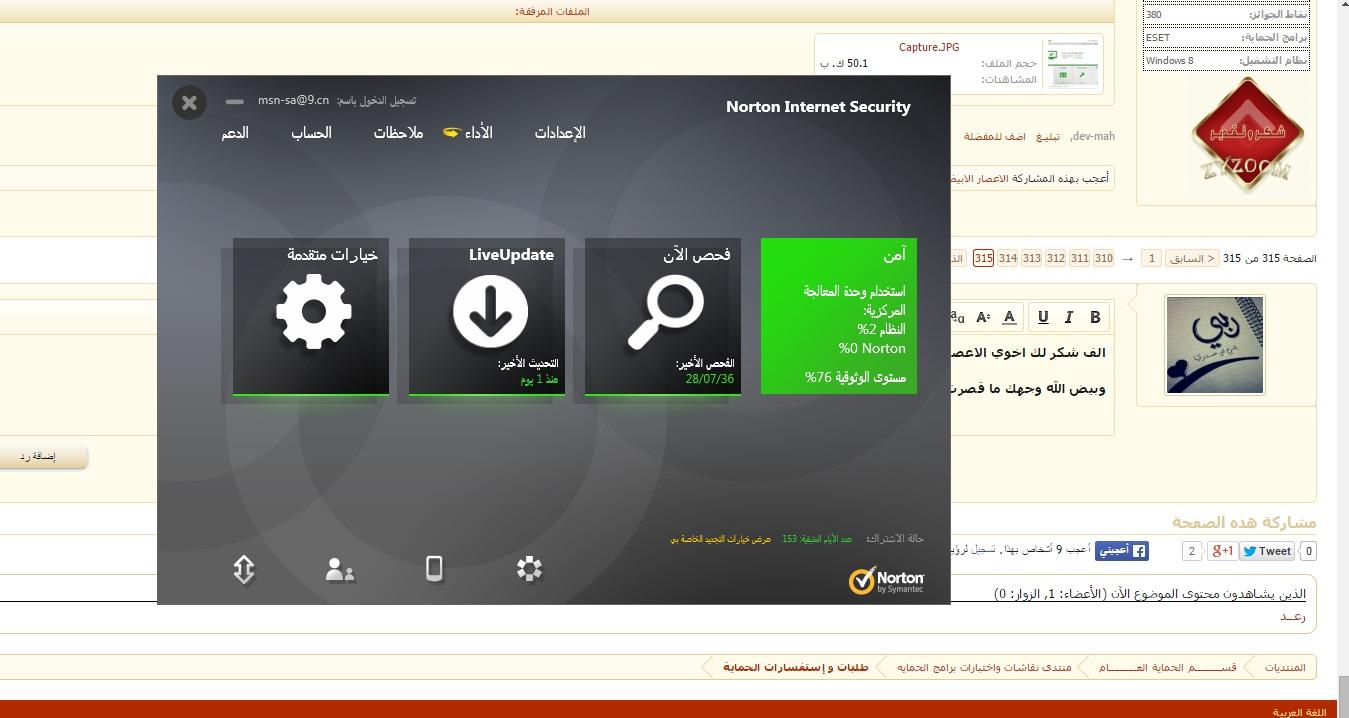Open the المنتديات breadcrumb link
Screen dimensions: 1349x718
(x=1285, y=667)
